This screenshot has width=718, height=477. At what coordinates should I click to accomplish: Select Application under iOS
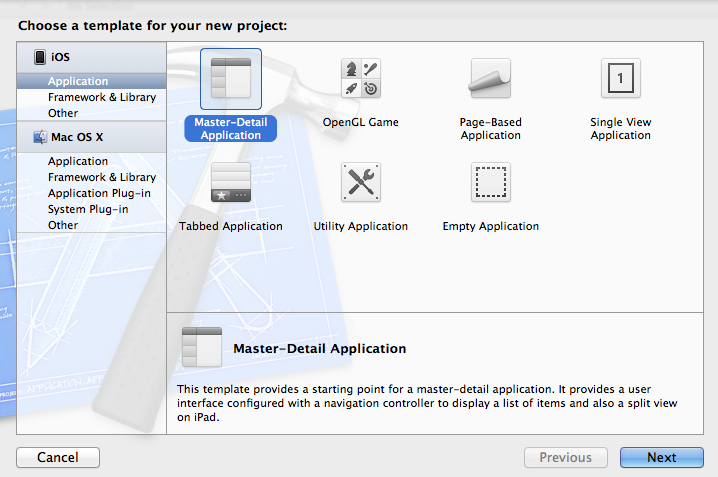tap(92, 81)
